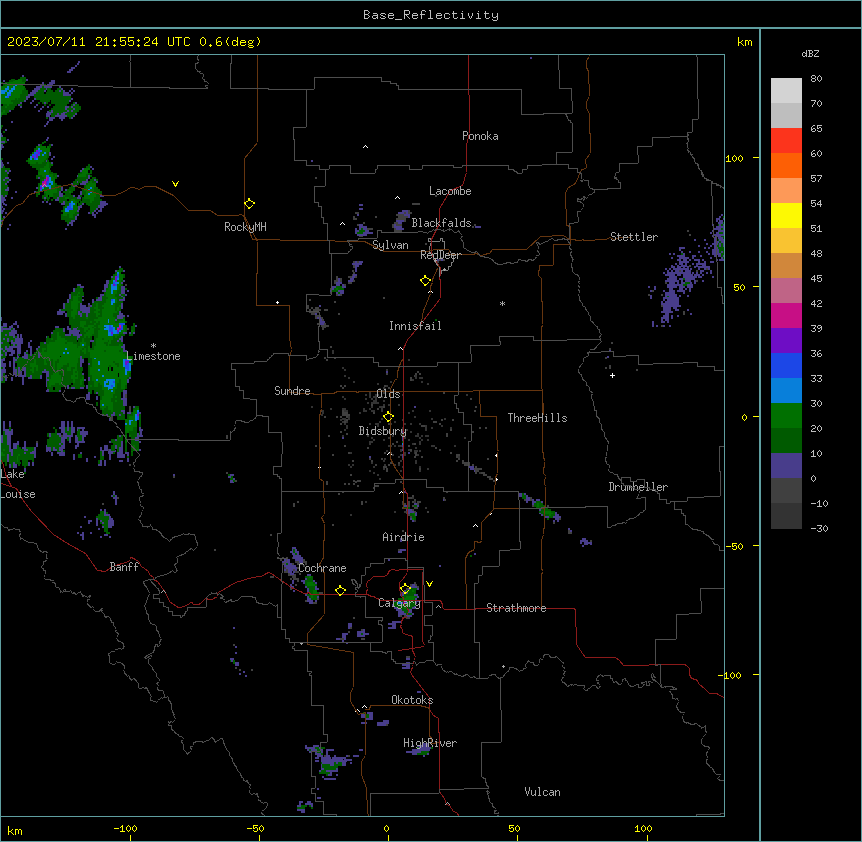
Task: Pick the violet purple band in the dBZ legend
Action: 786,341
